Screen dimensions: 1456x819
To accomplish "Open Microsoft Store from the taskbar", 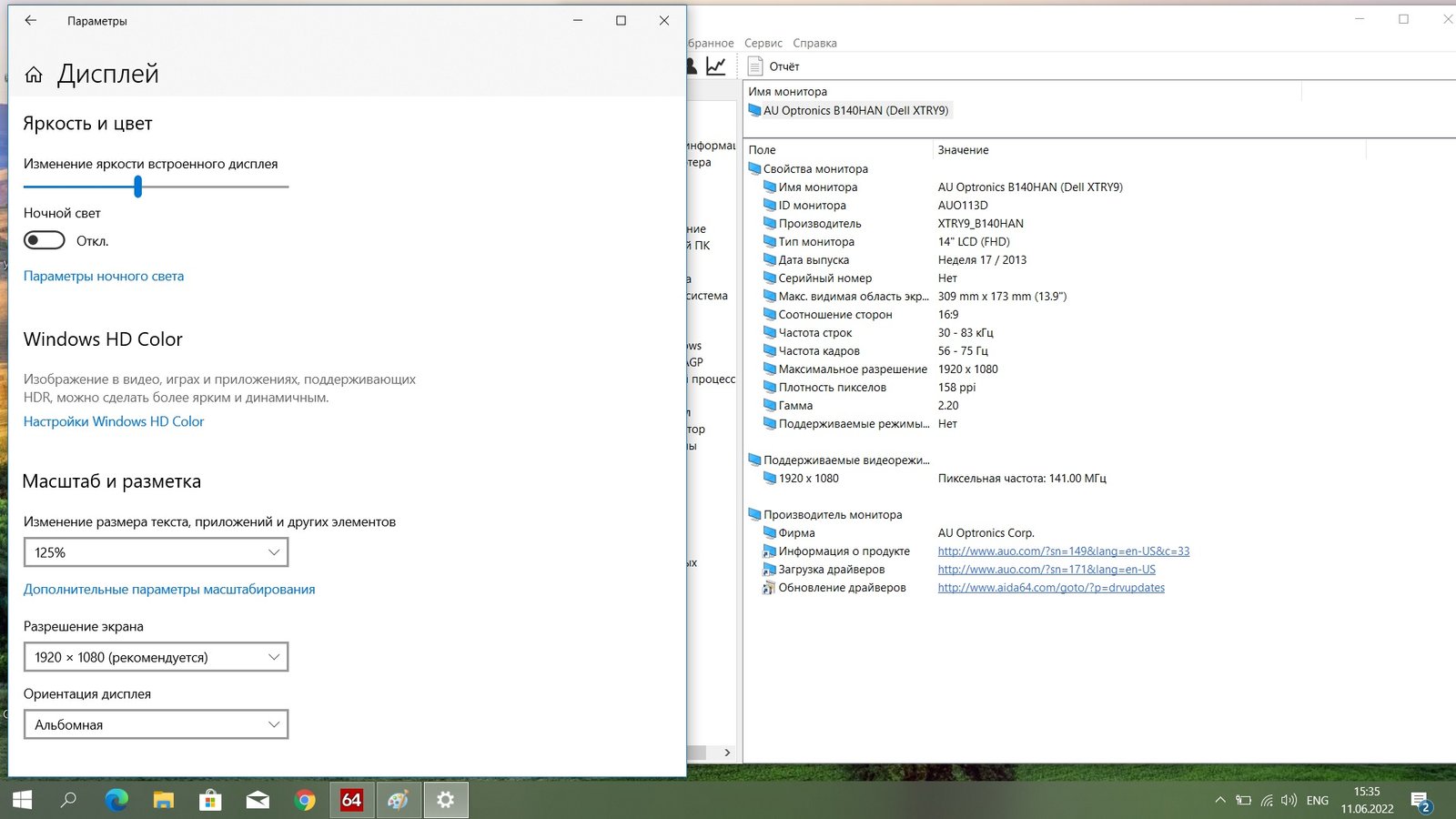I will point(211,800).
